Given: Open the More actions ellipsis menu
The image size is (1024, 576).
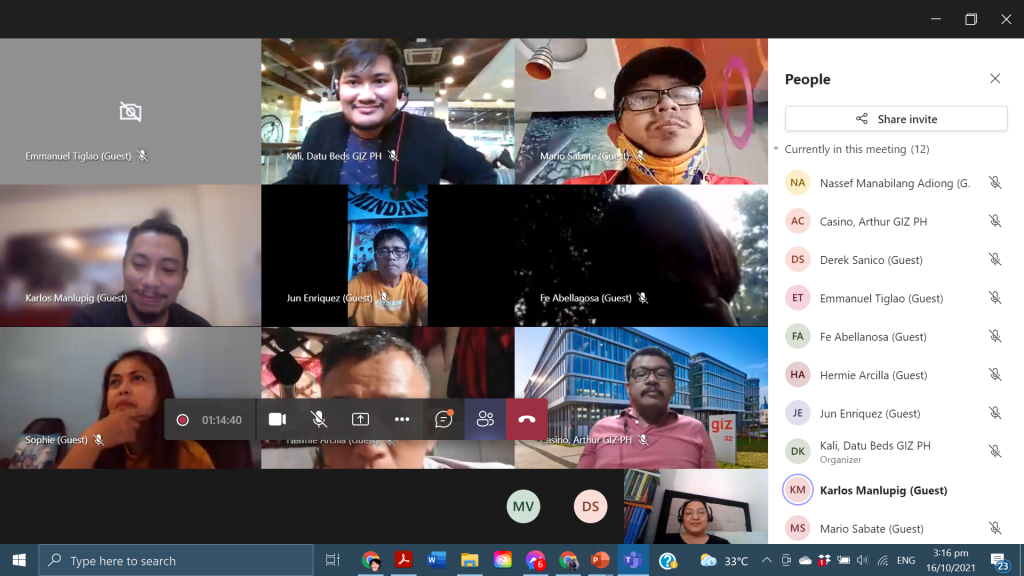Looking at the screenshot, I should coord(402,420).
